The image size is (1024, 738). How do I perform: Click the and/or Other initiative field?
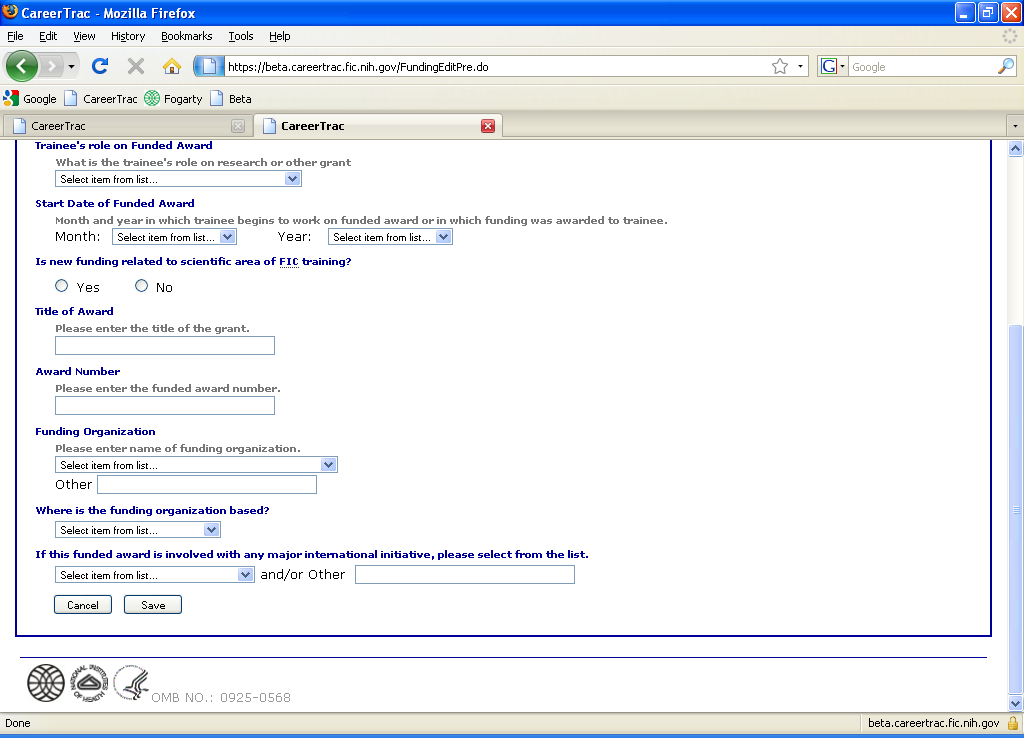point(465,575)
